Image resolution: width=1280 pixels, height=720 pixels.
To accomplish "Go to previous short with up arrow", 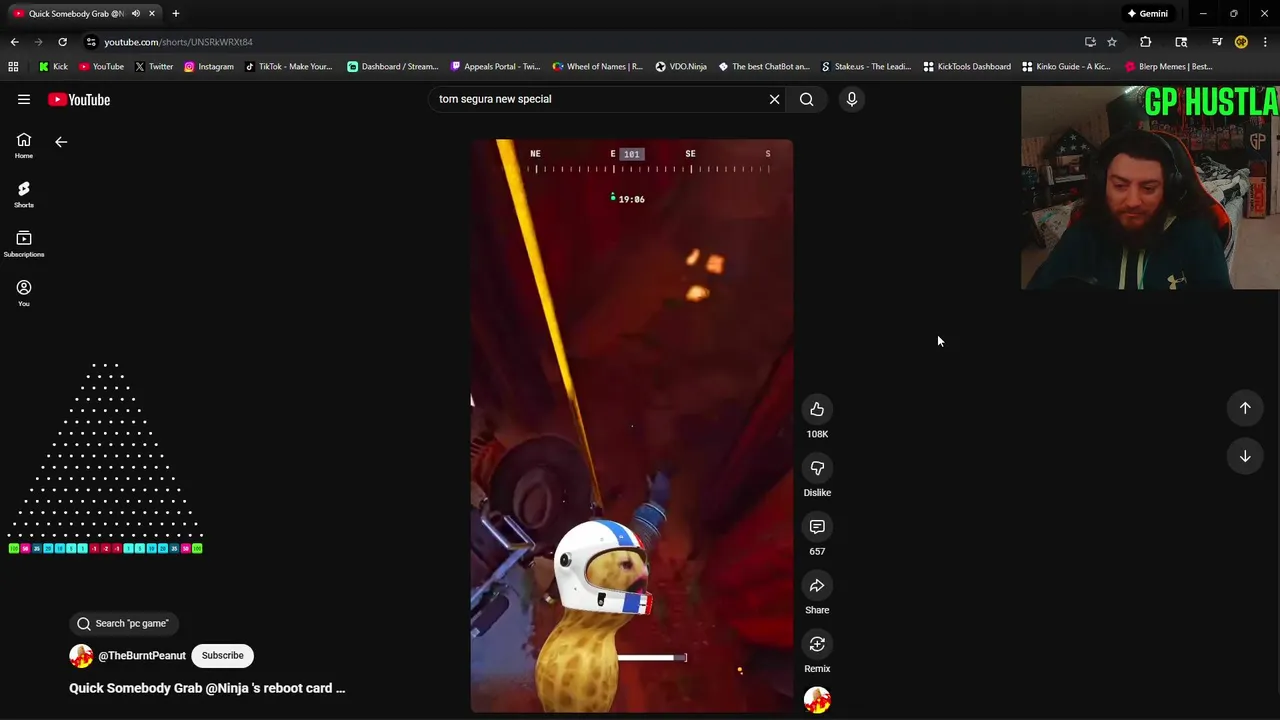I will pos(1245,408).
